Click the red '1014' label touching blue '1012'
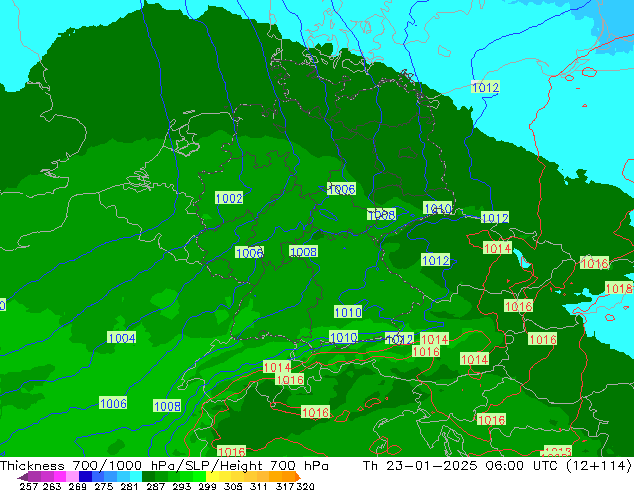This screenshot has width=634, height=490. 435,339
